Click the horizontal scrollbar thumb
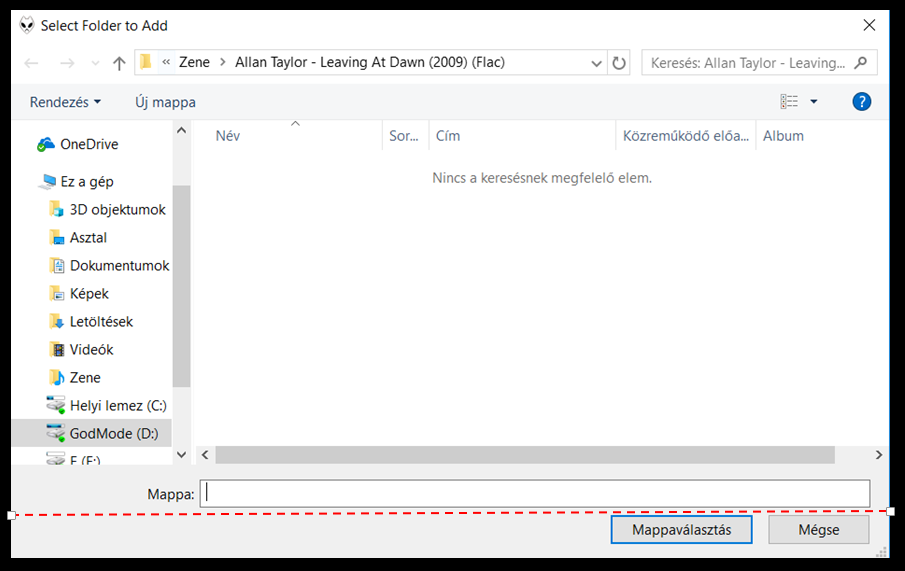905x571 pixels. (525, 455)
